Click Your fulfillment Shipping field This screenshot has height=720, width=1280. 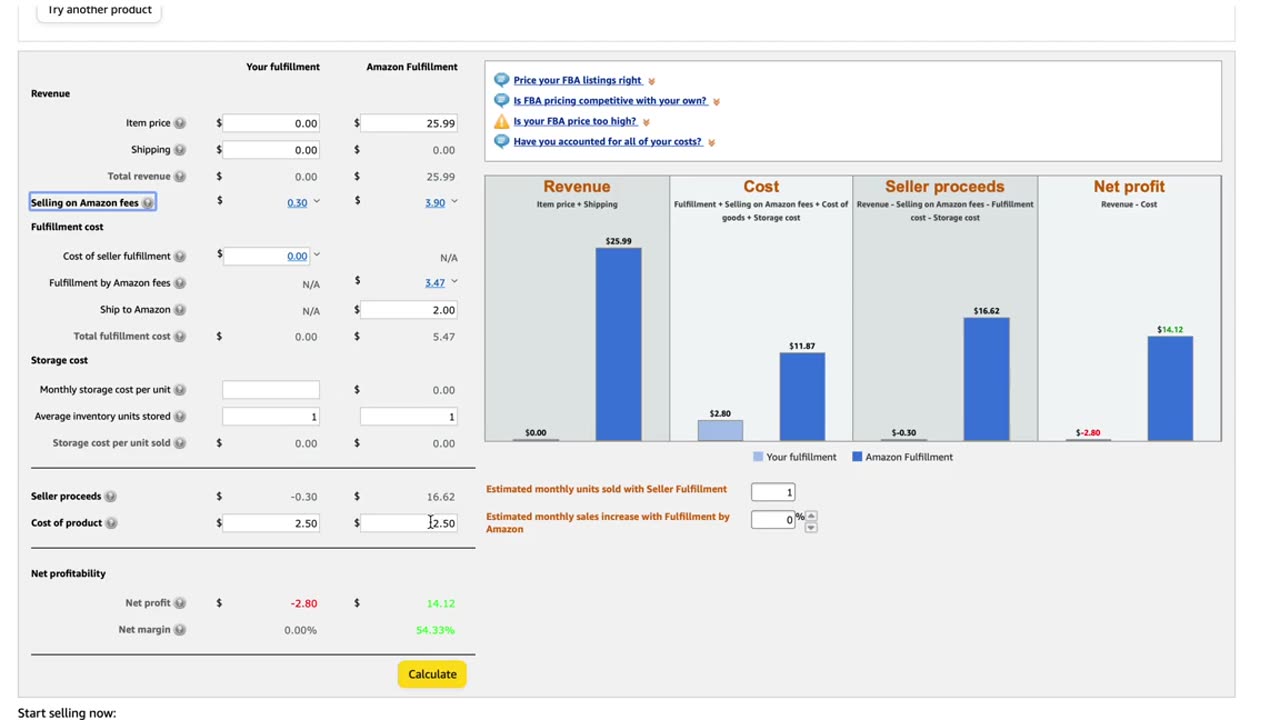[271, 150]
